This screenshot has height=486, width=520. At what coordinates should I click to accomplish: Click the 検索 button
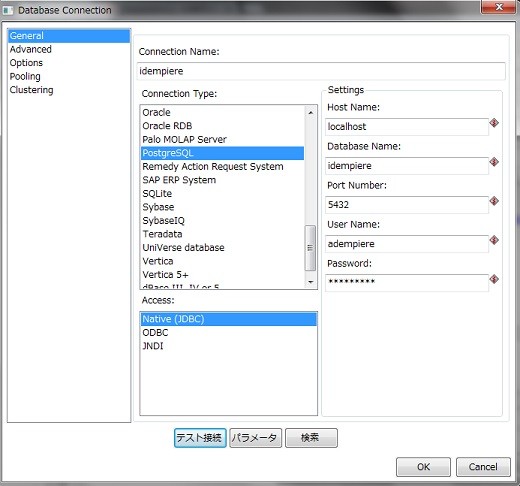pyautogui.click(x=311, y=438)
